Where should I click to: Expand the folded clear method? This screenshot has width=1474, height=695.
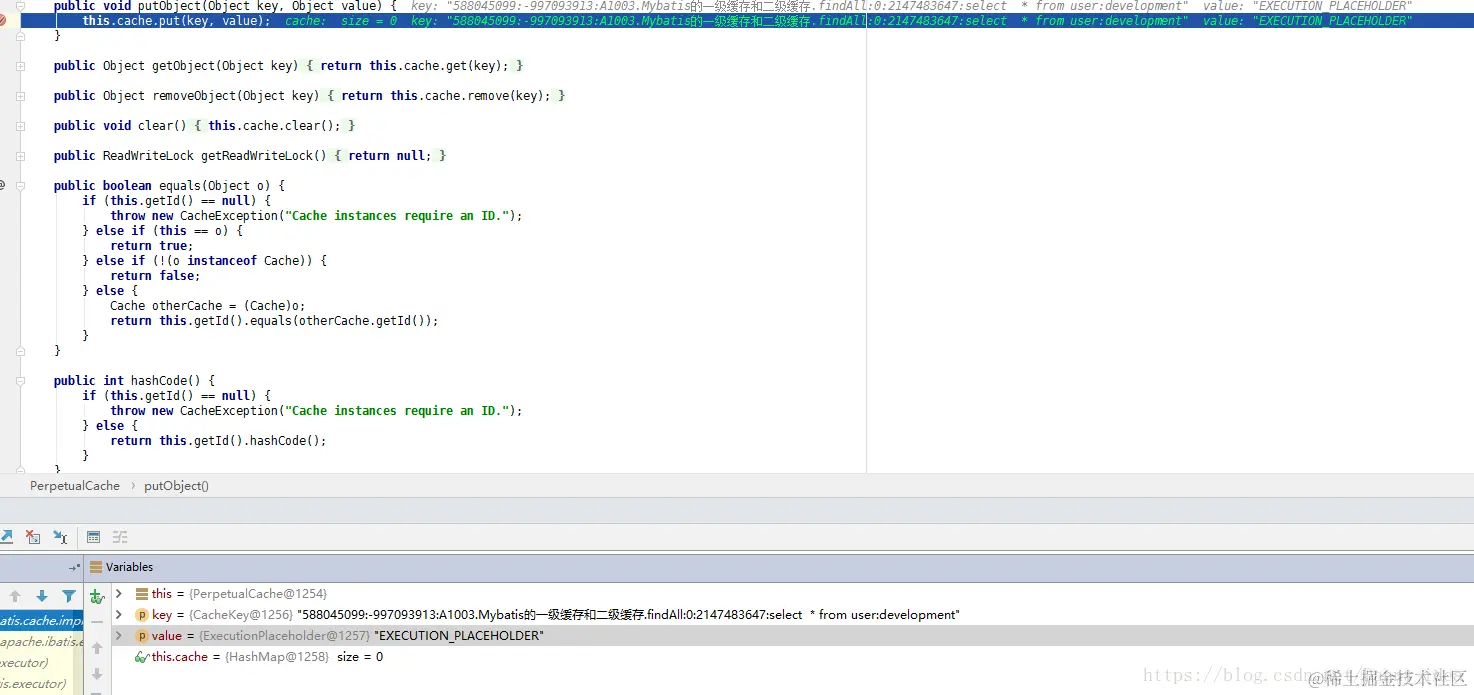coord(20,125)
